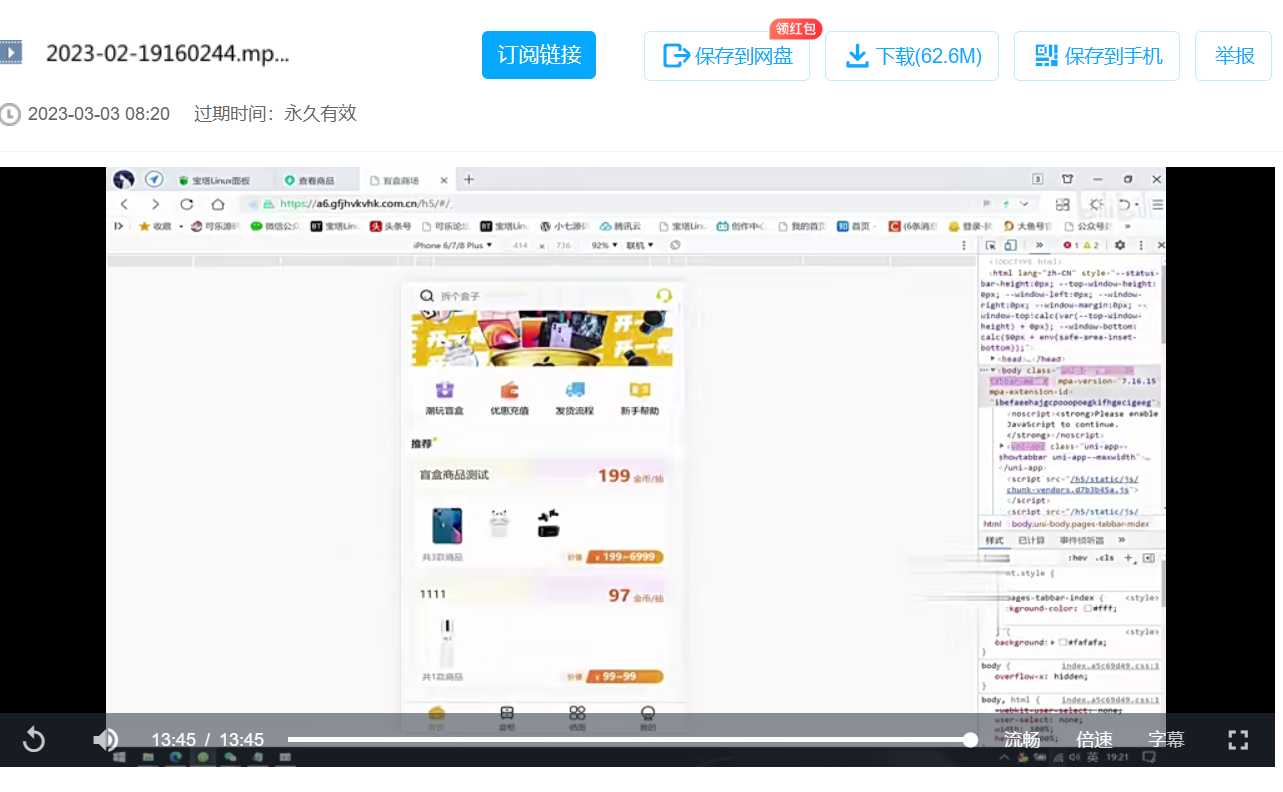Click the 过期时间:永久有效 text
The height and width of the screenshot is (792, 1283).
pyautogui.click(x=275, y=114)
